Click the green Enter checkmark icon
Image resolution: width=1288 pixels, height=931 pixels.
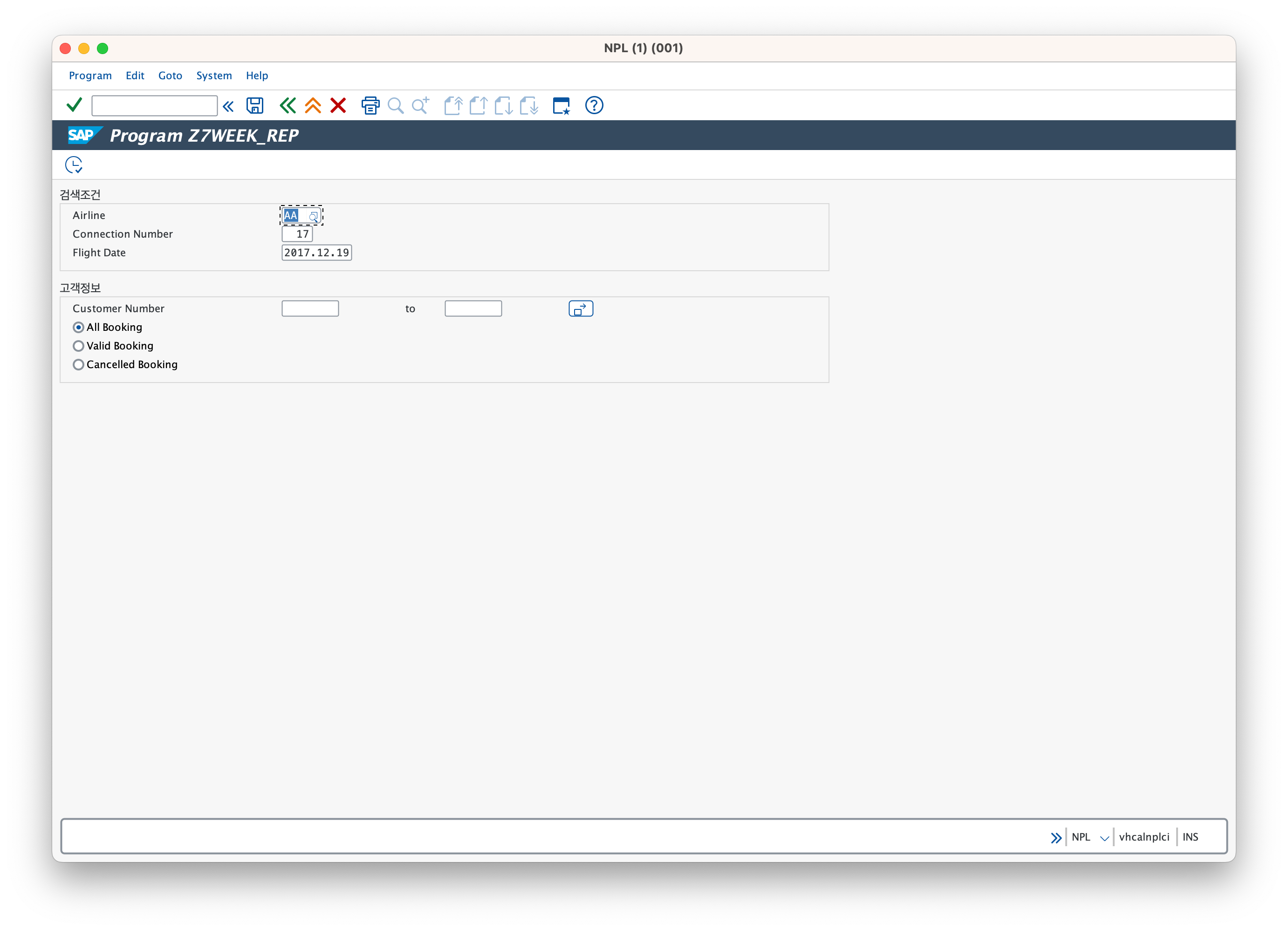pos(75,105)
